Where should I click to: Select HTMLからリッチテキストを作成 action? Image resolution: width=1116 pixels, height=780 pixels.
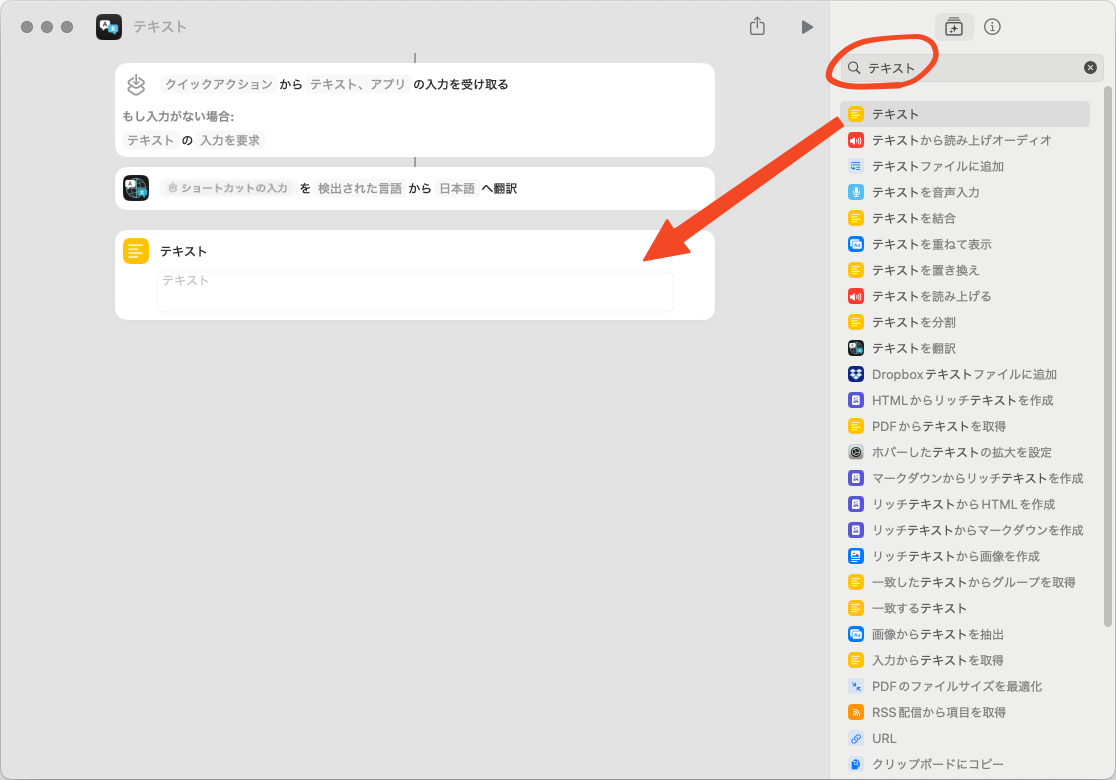[964, 400]
